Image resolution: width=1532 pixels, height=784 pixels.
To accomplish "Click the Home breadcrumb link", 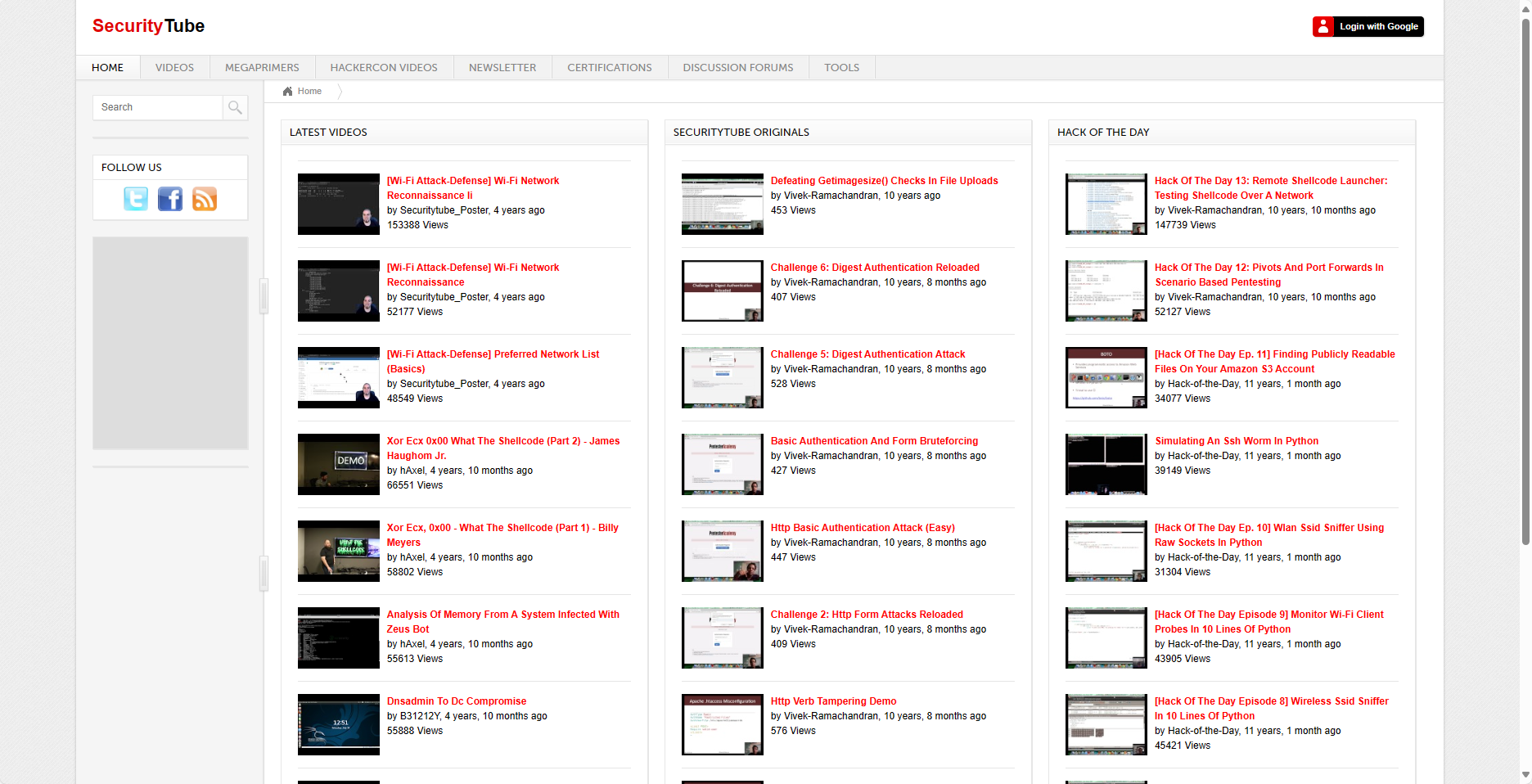I will tap(309, 91).
